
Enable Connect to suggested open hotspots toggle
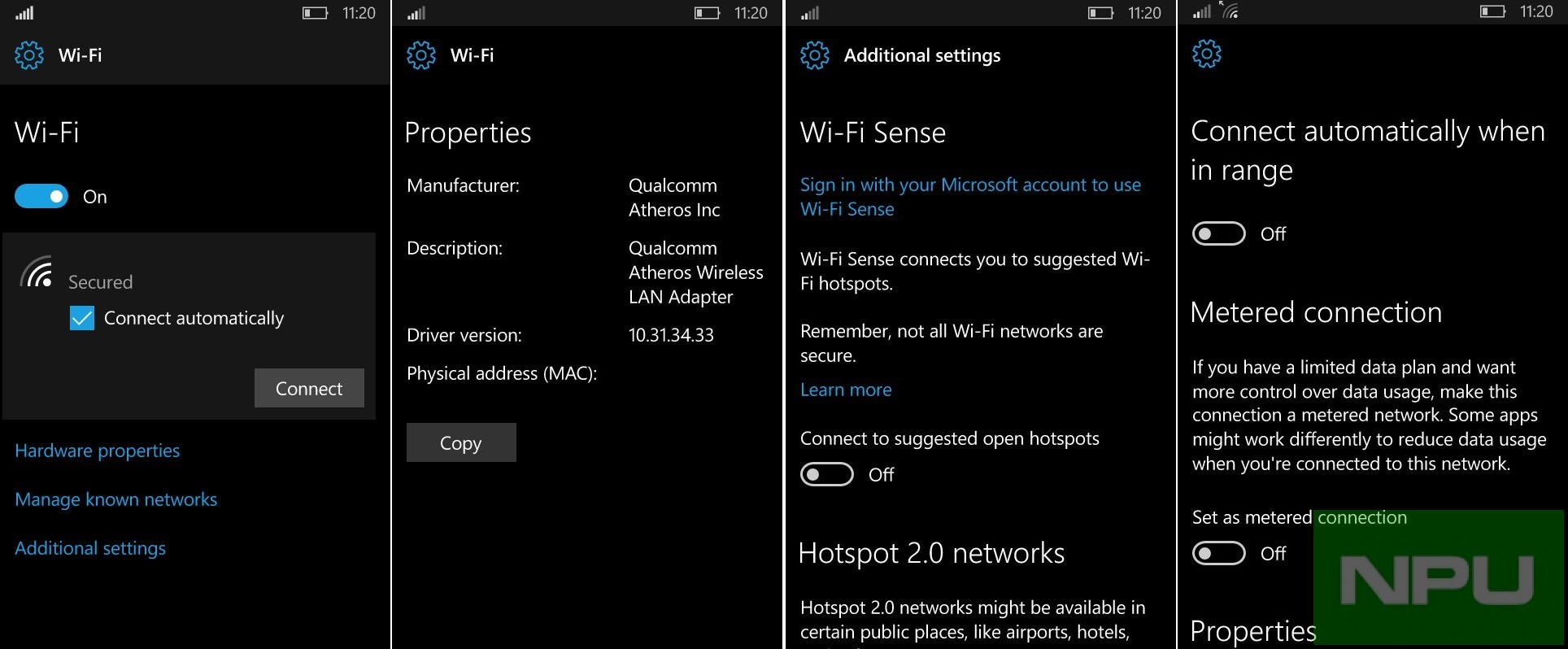pyautogui.click(x=827, y=474)
